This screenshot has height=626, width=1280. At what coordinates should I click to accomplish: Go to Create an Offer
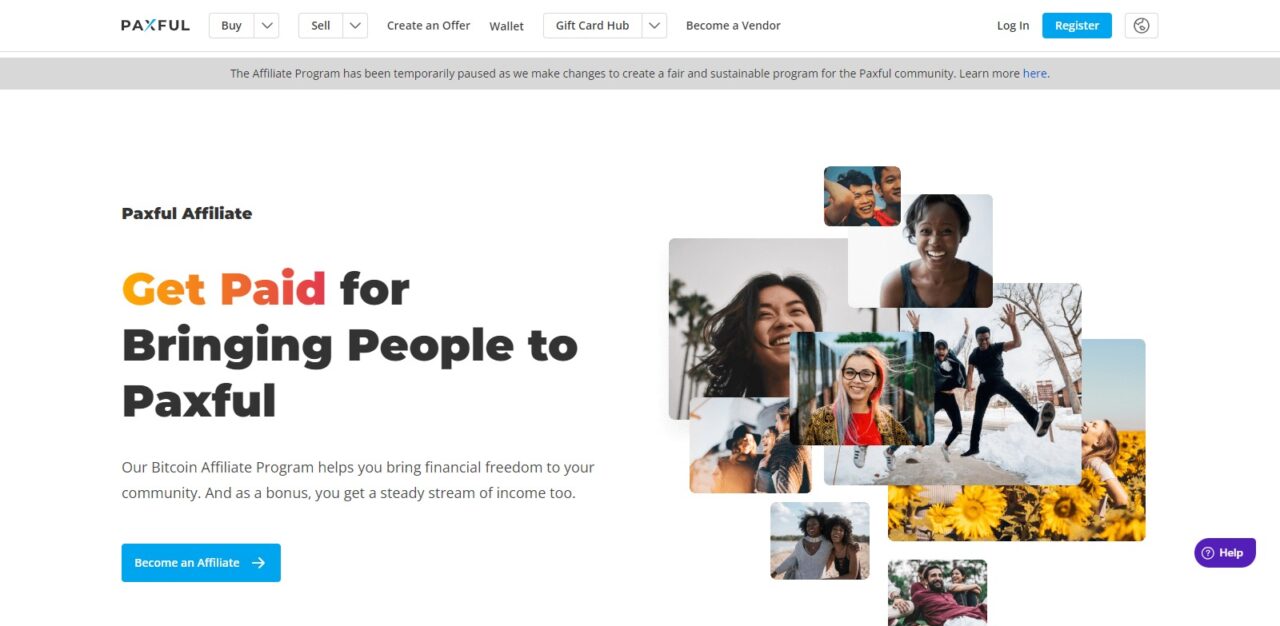428,25
